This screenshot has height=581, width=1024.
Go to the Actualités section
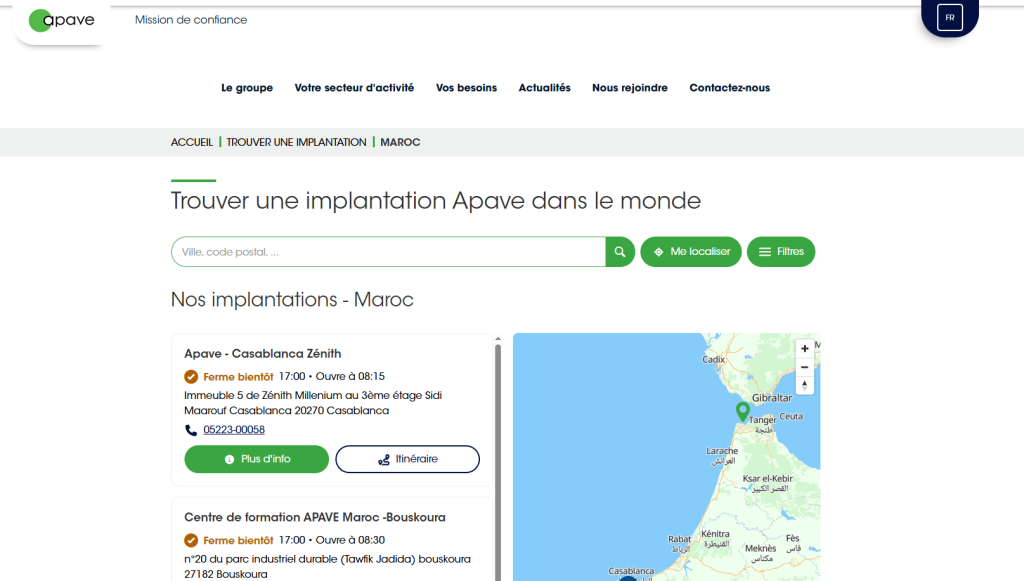pyautogui.click(x=544, y=88)
